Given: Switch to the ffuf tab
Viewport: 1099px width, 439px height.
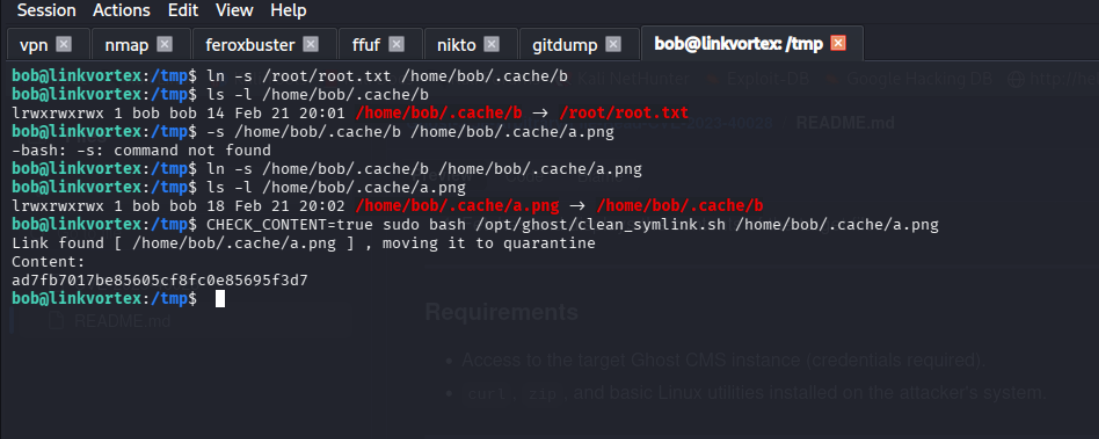Looking at the screenshot, I should pyautogui.click(x=366, y=45).
